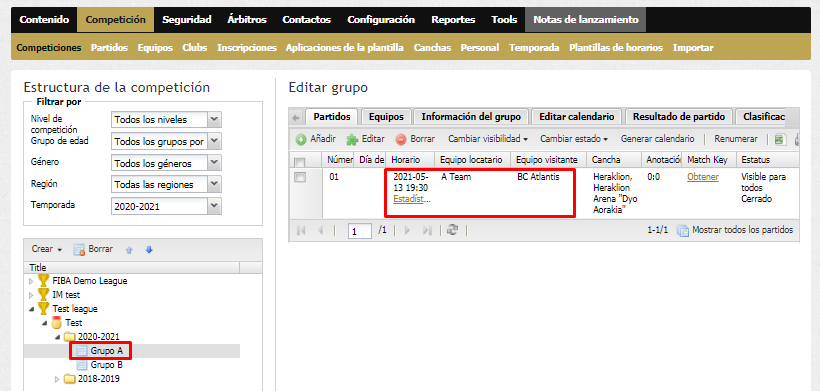Click the green Añadir plus icon

point(301,140)
